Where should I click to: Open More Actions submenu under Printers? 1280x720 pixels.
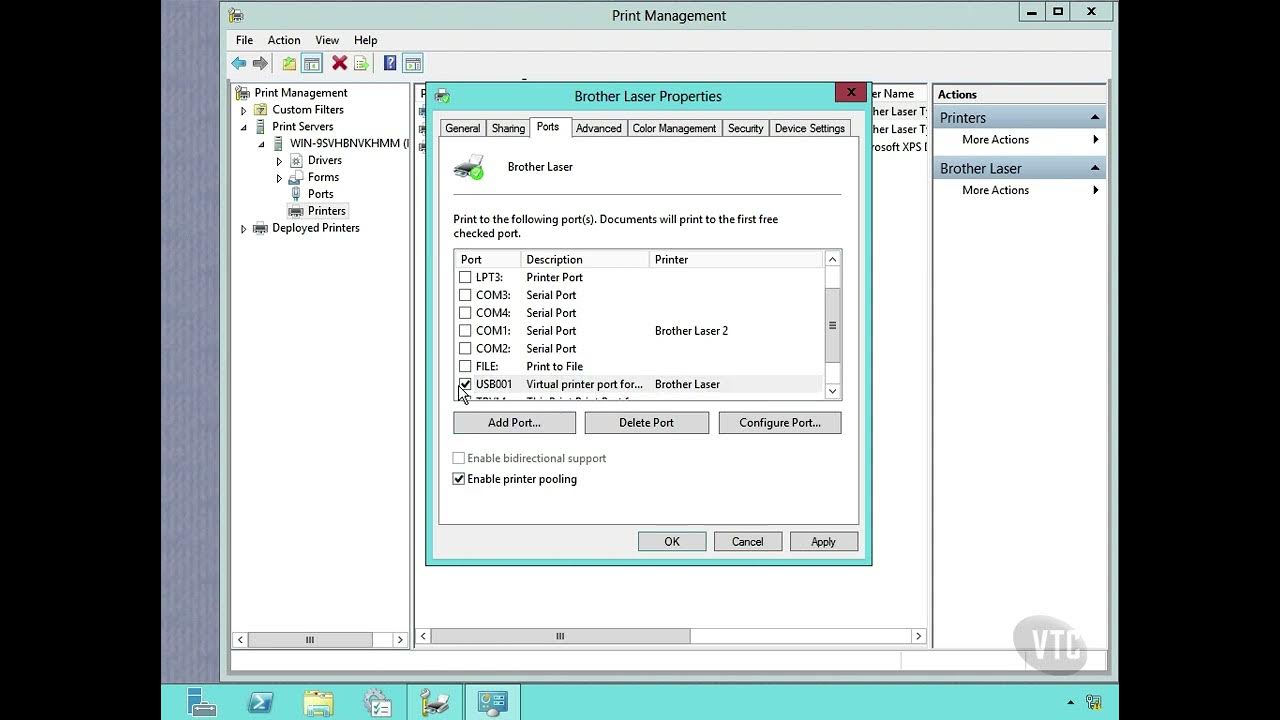(x=1018, y=140)
